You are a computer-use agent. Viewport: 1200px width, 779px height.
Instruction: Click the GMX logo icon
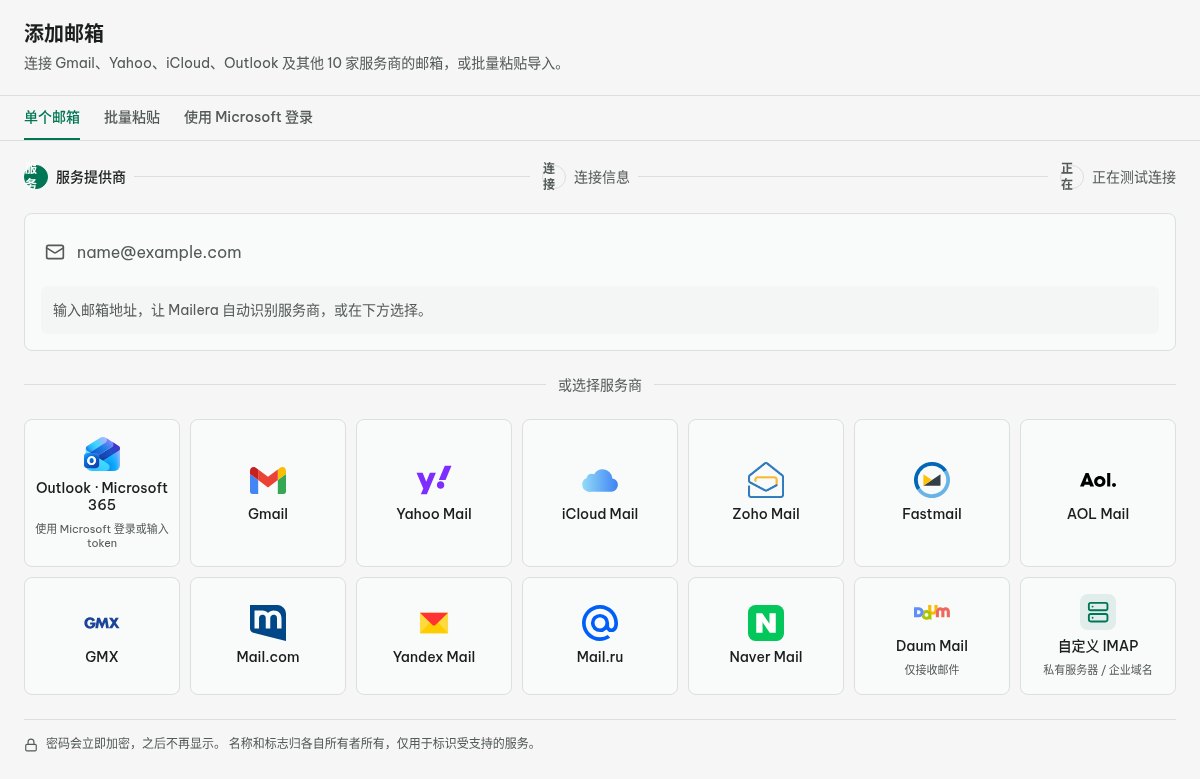click(x=102, y=623)
